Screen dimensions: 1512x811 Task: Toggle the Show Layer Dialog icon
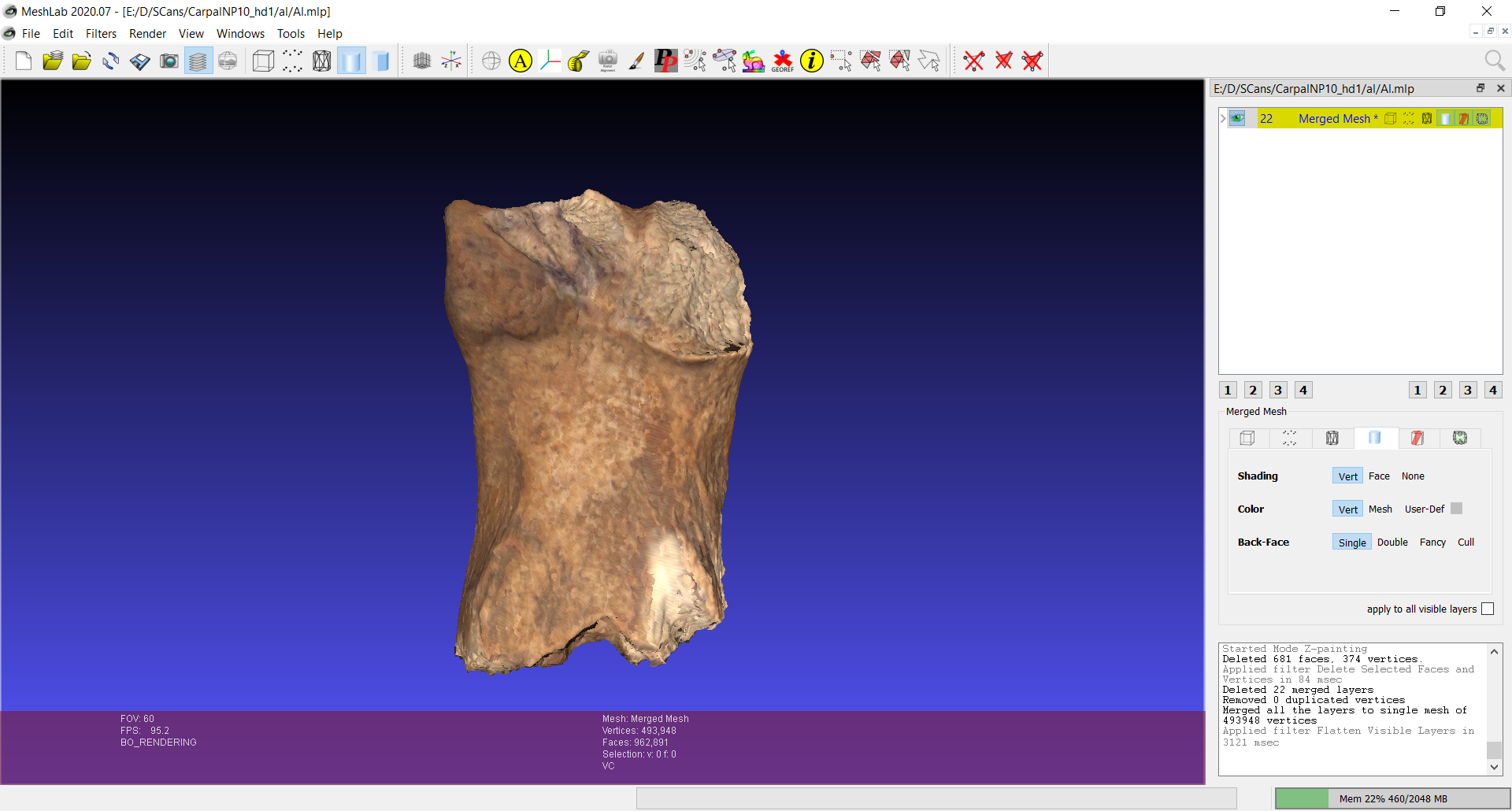pyautogui.click(x=198, y=61)
